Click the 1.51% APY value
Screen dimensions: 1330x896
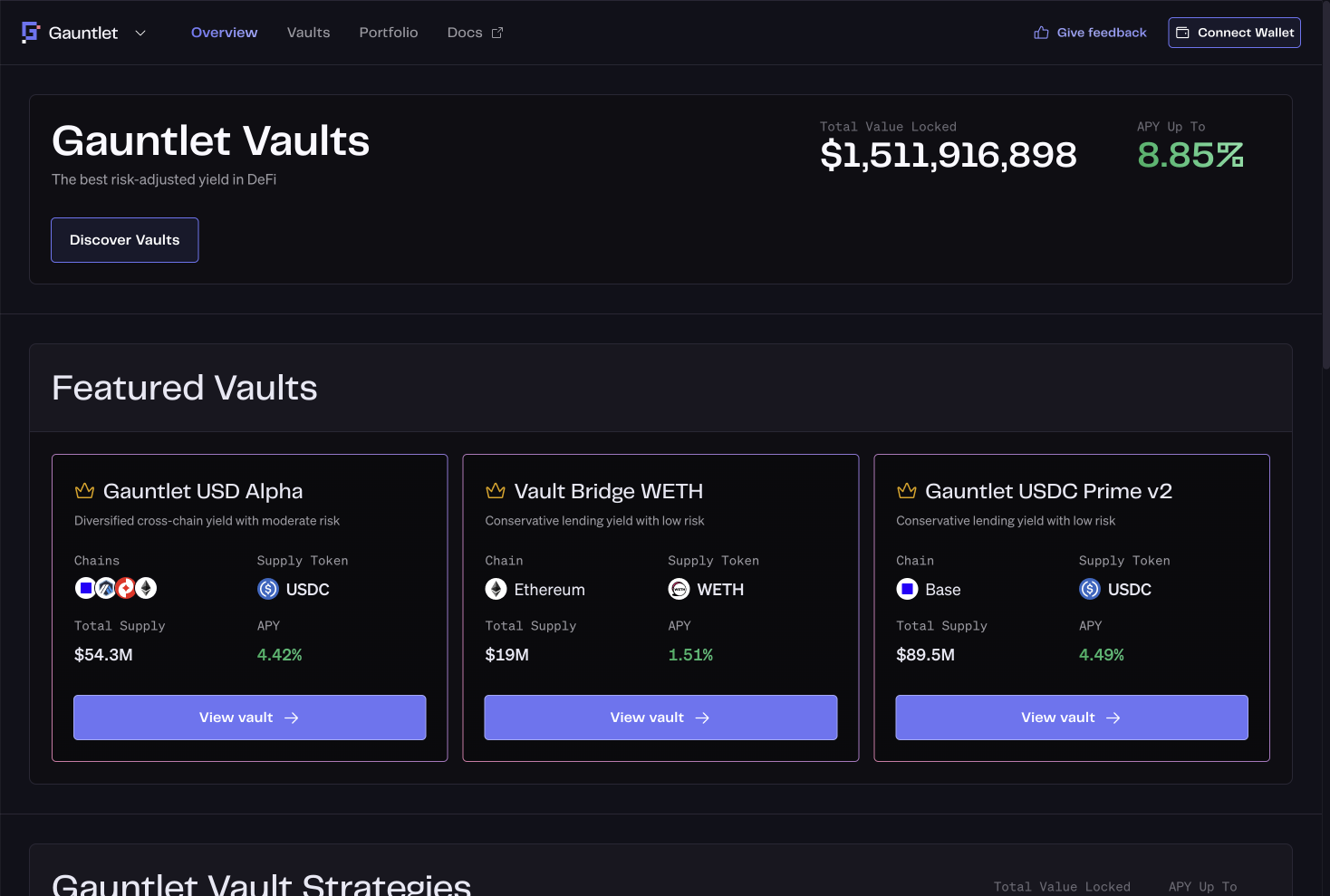690,655
